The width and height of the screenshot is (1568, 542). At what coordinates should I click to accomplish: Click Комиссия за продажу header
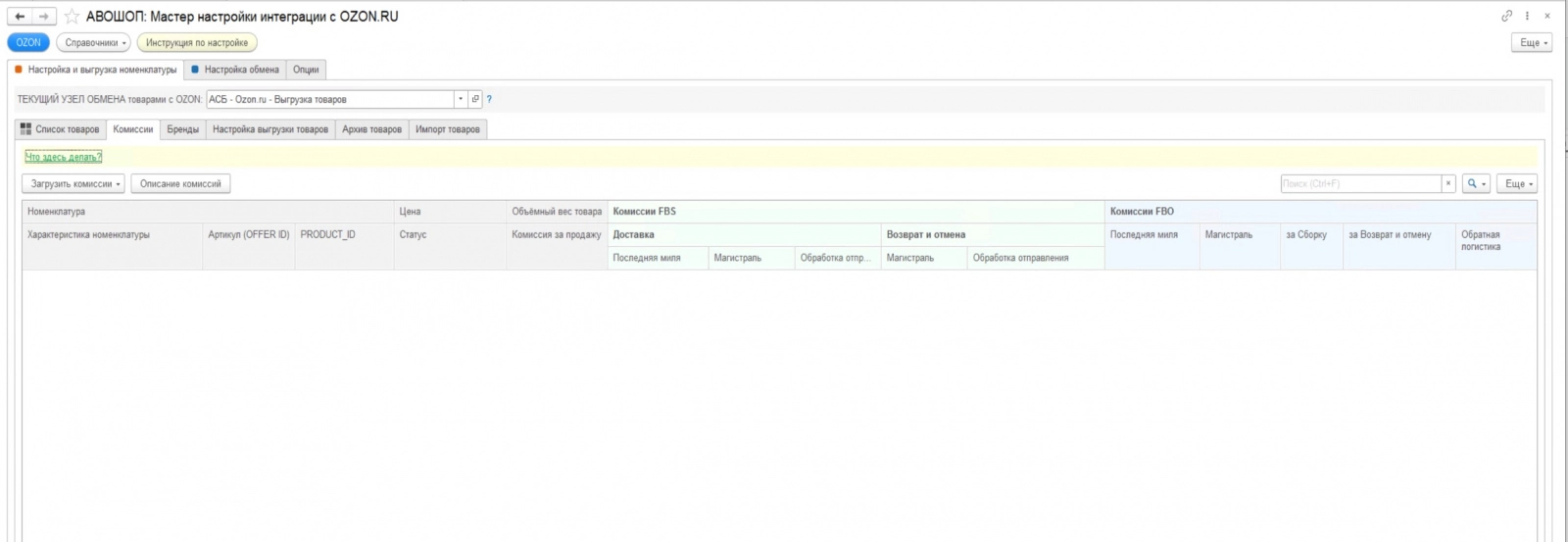(558, 246)
